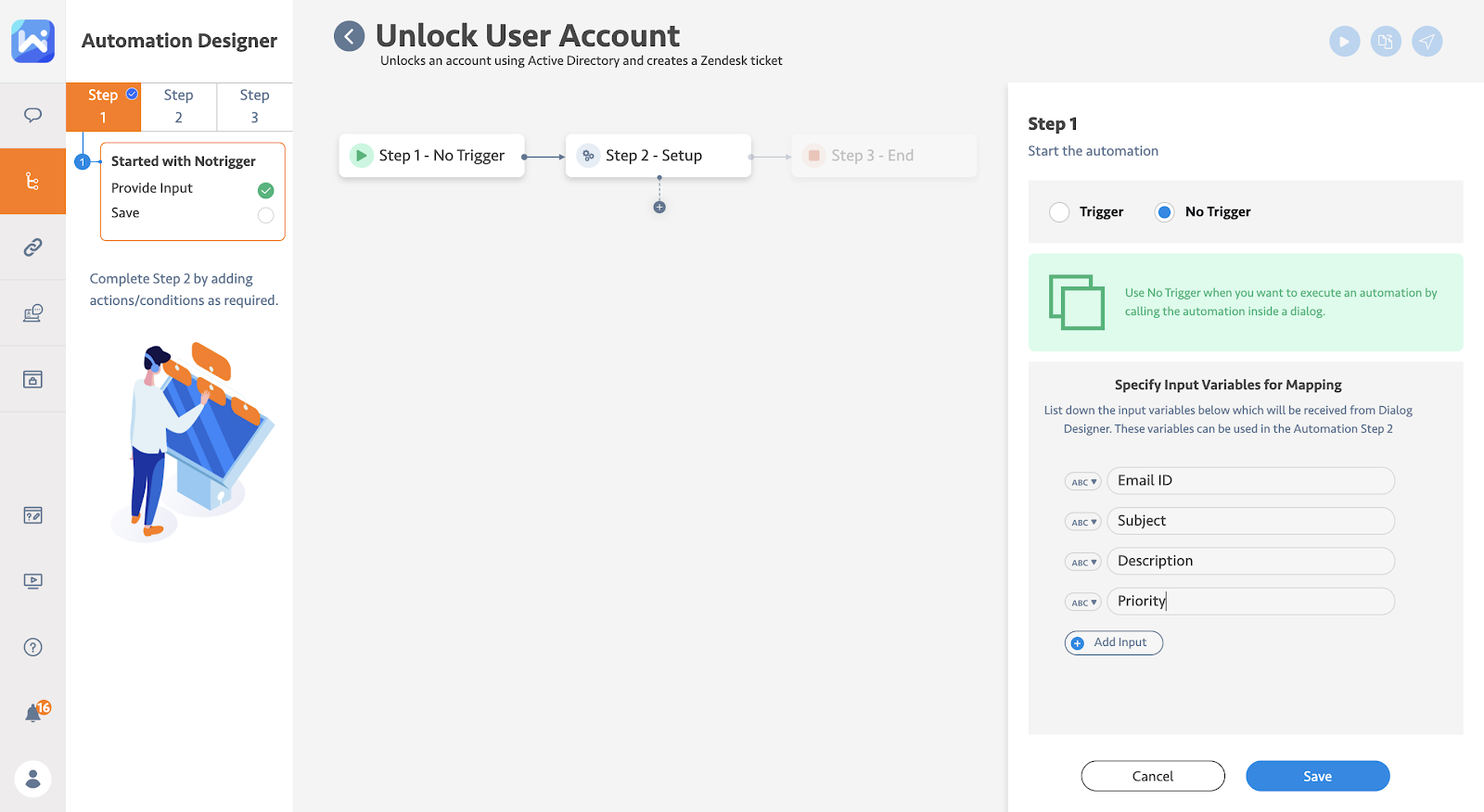Select the Trigger radio button

click(x=1059, y=212)
